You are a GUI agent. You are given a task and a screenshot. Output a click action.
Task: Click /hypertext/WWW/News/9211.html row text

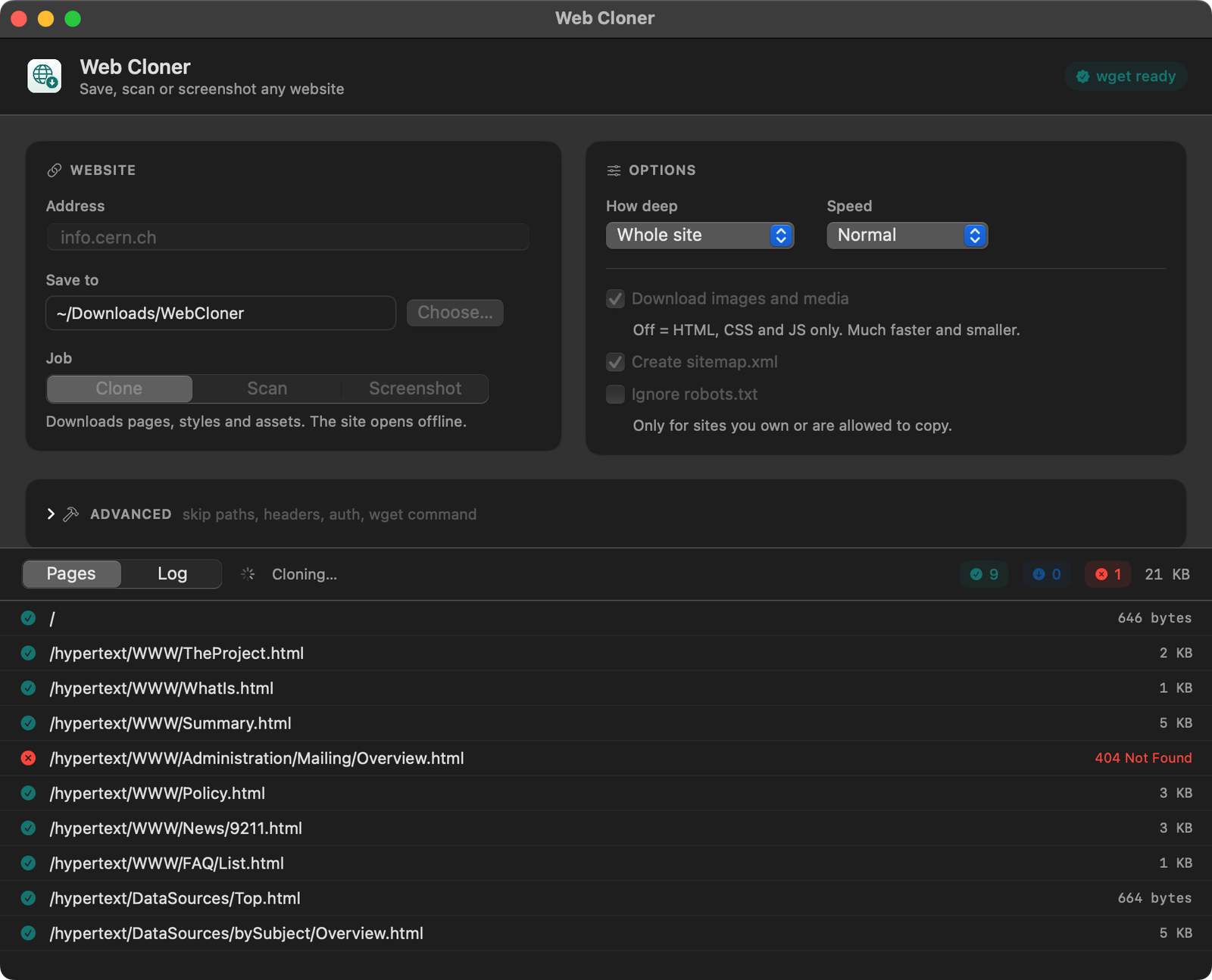(176, 828)
